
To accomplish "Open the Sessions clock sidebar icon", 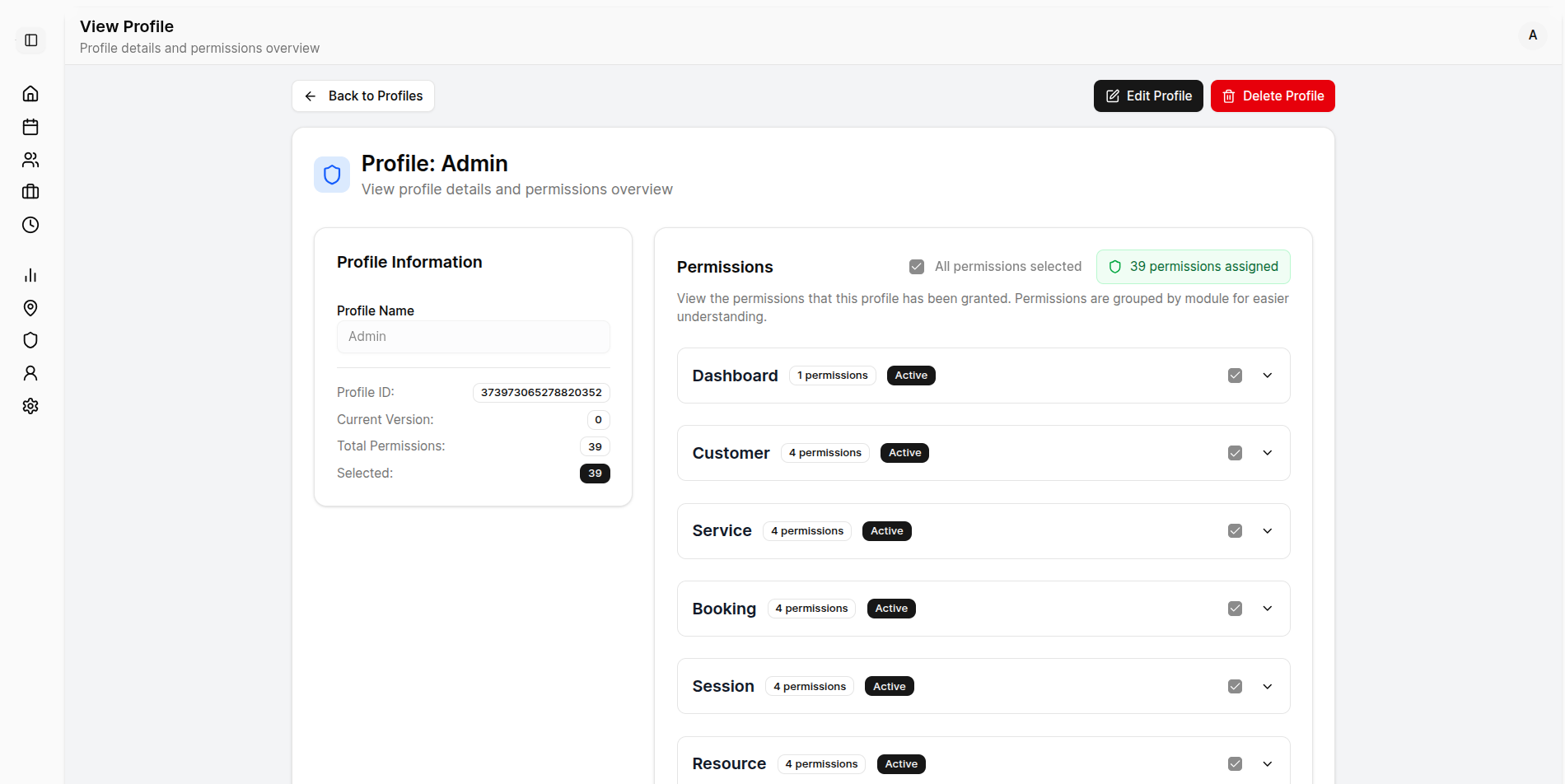I will click(30, 225).
